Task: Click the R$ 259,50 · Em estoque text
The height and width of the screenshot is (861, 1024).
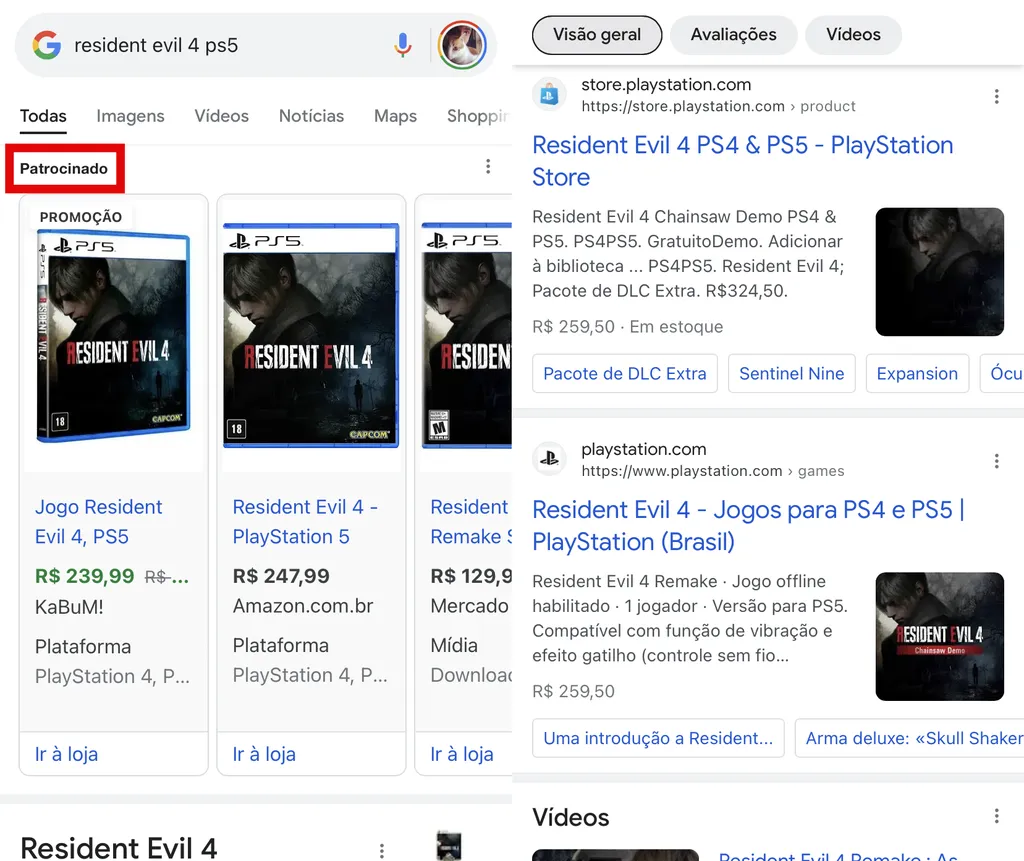Action: pos(628,327)
